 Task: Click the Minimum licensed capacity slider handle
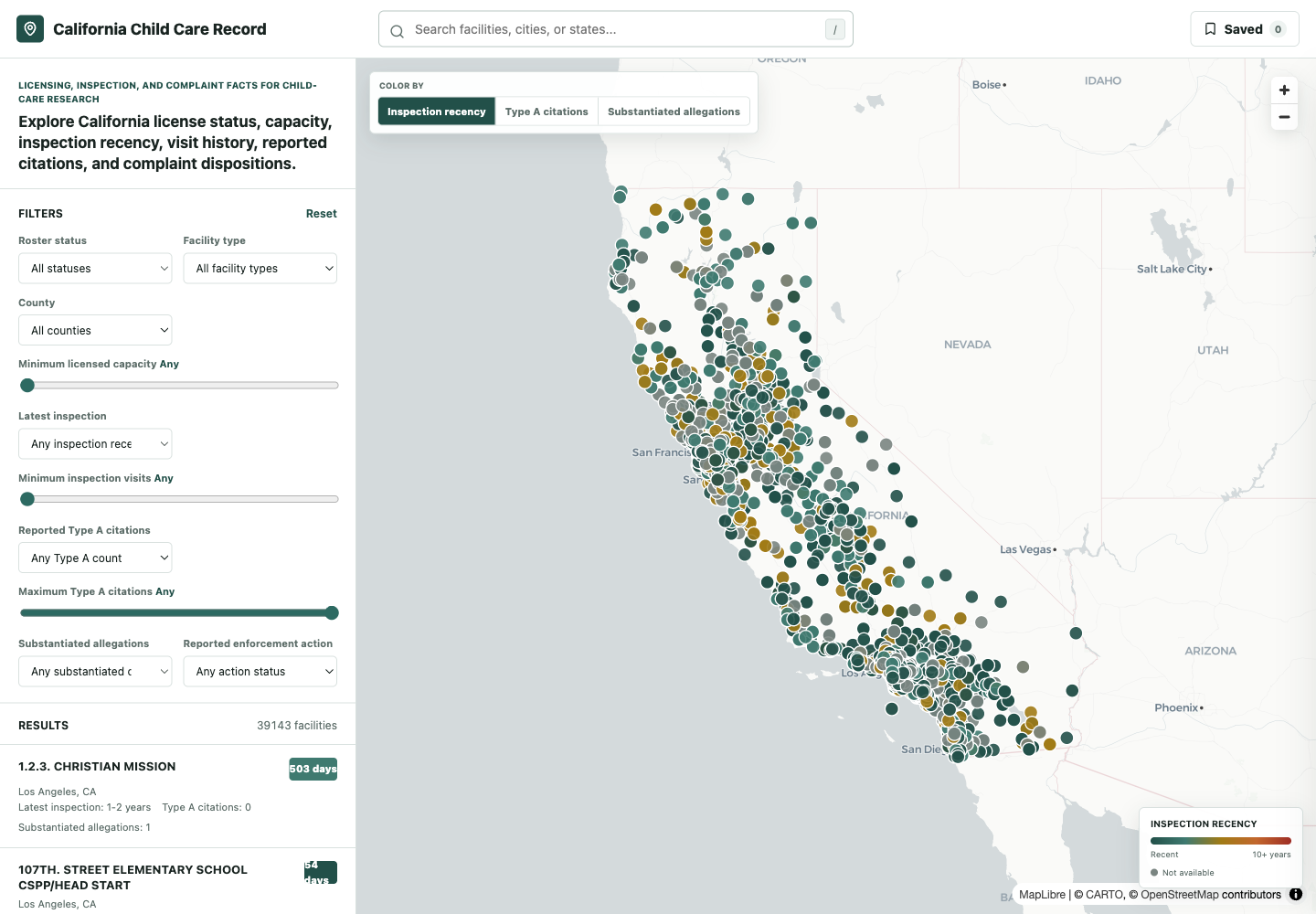[x=27, y=386]
